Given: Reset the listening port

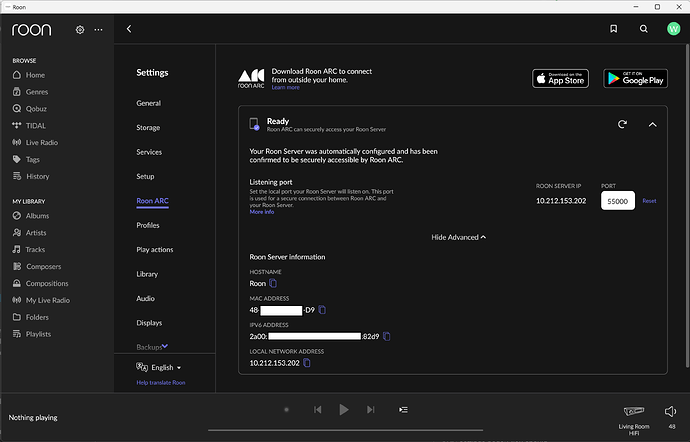Looking at the screenshot, I should tap(649, 201).
